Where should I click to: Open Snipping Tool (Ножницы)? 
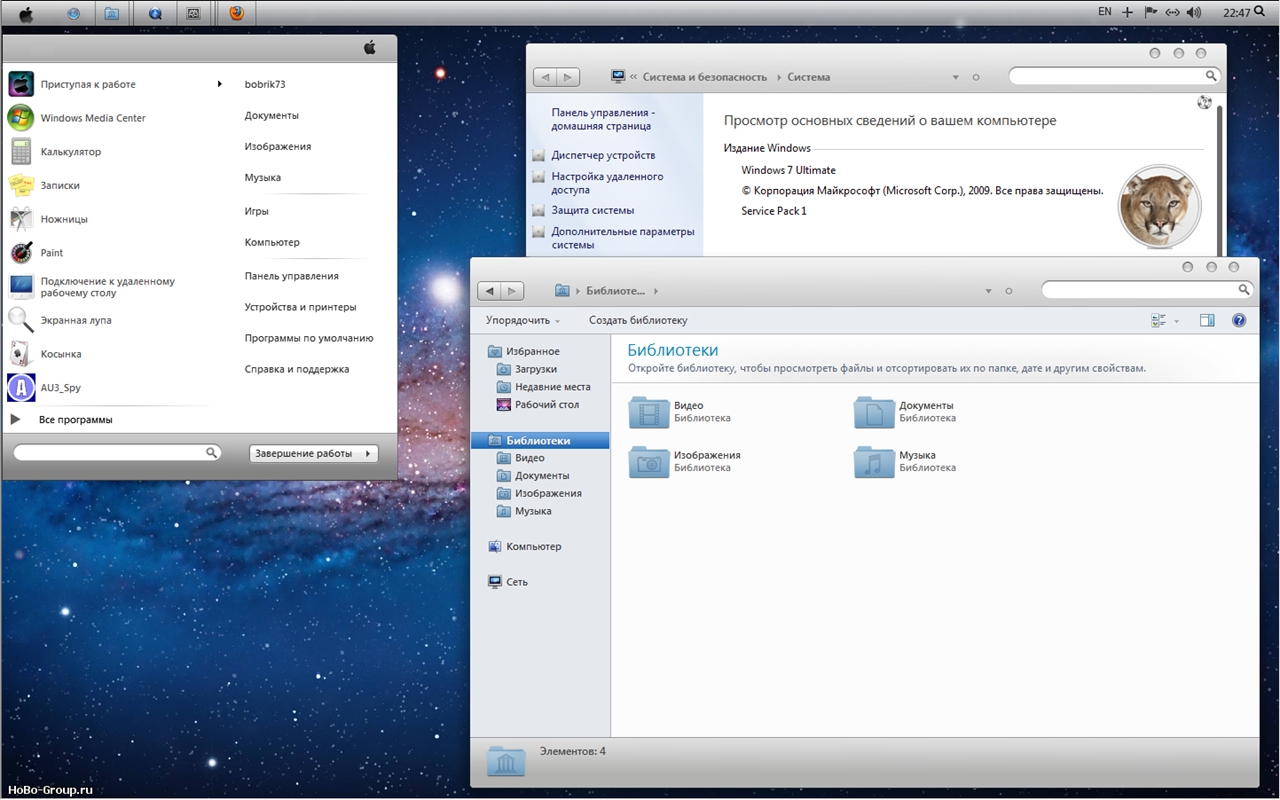click(63, 219)
